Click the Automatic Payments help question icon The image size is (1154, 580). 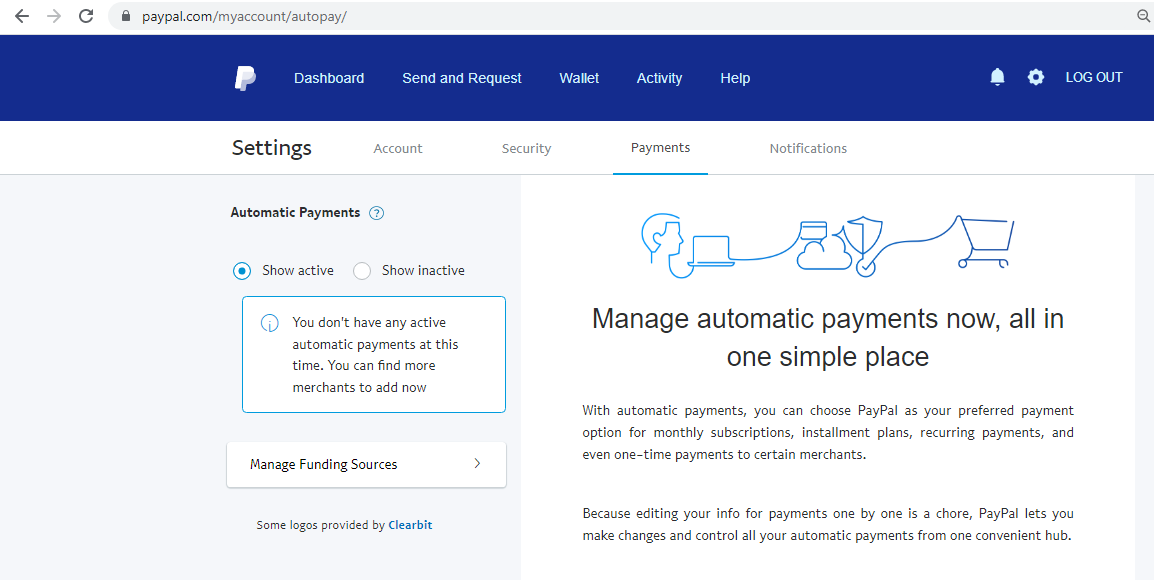pos(376,213)
